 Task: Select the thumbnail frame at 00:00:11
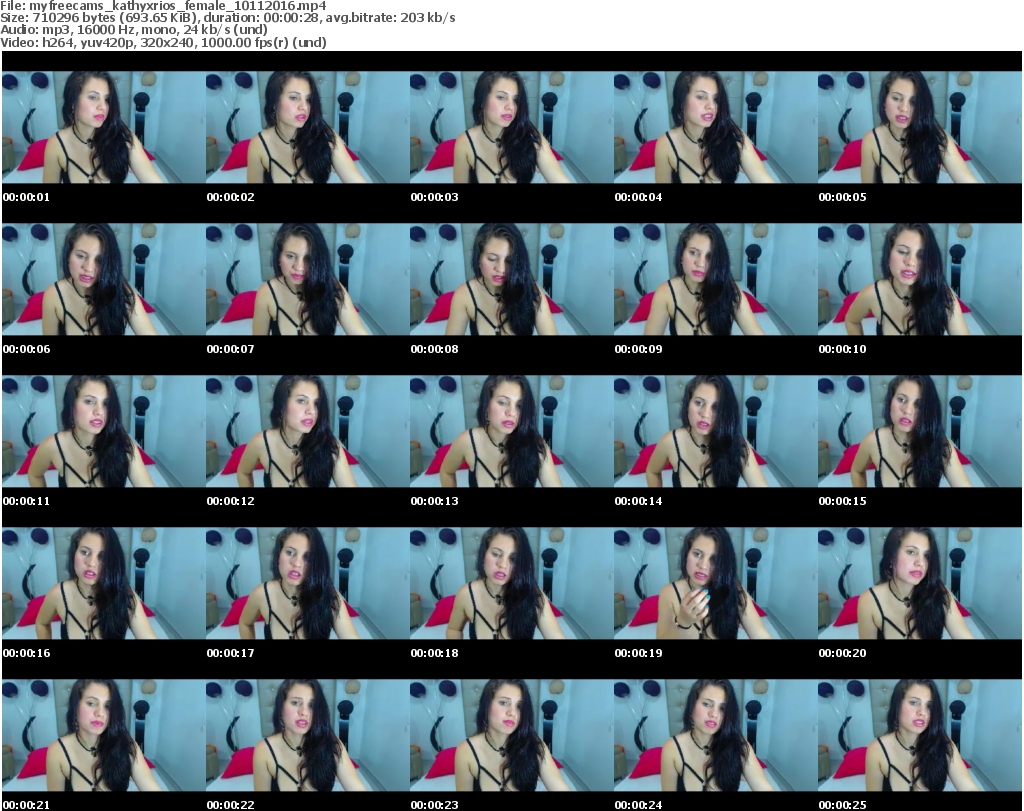click(104, 431)
